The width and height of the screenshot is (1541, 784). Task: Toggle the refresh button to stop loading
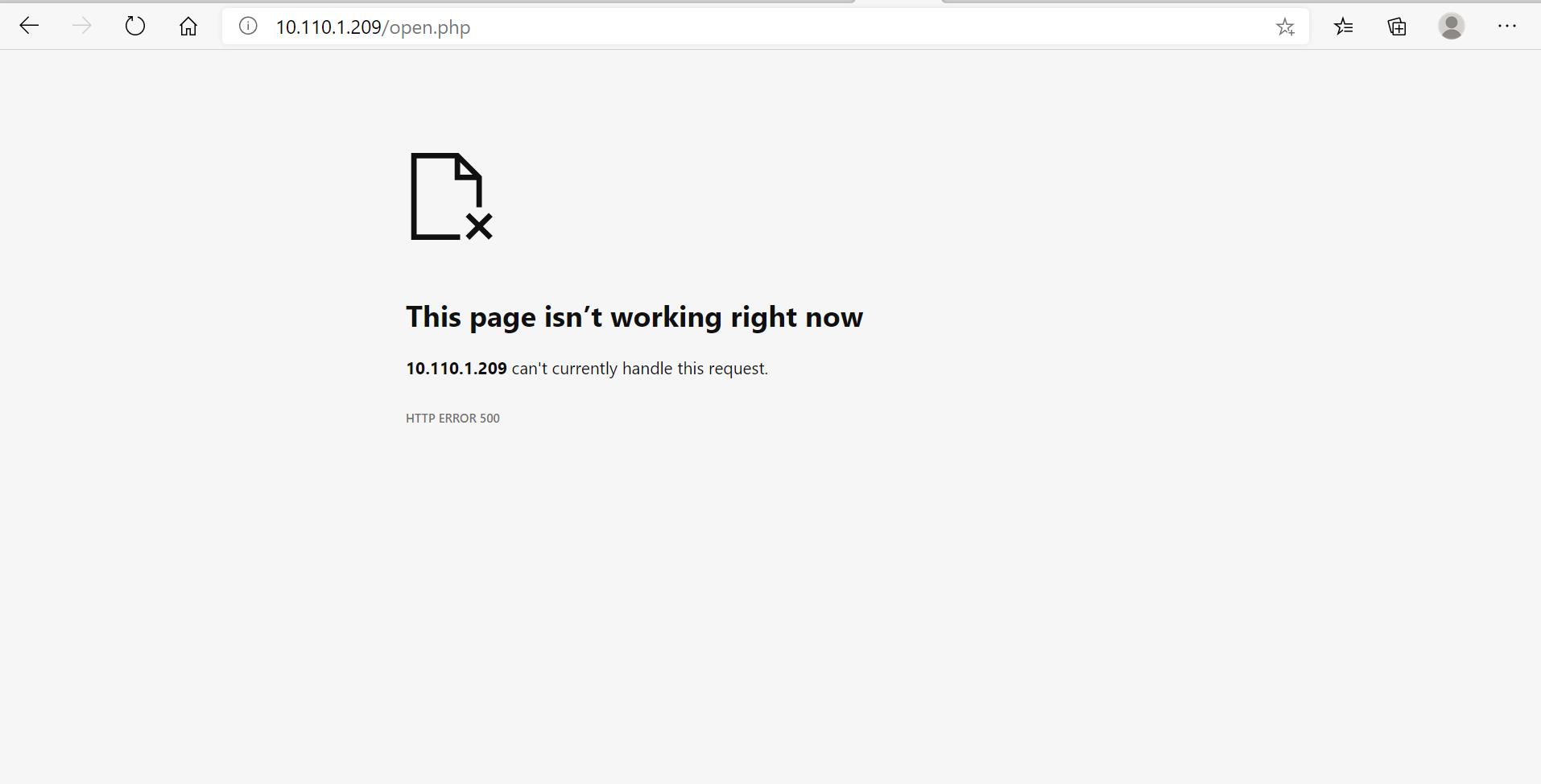click(134, 26)
